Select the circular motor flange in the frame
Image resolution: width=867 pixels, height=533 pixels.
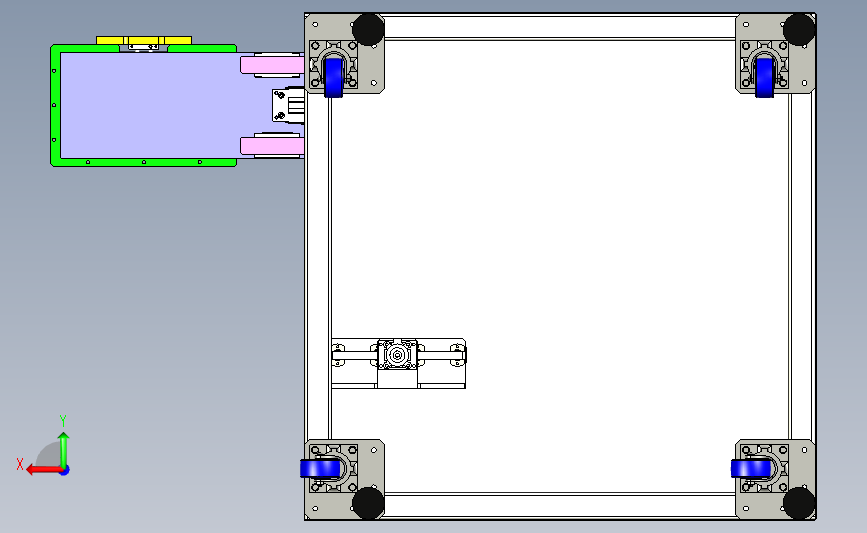(x=397, y=354)
